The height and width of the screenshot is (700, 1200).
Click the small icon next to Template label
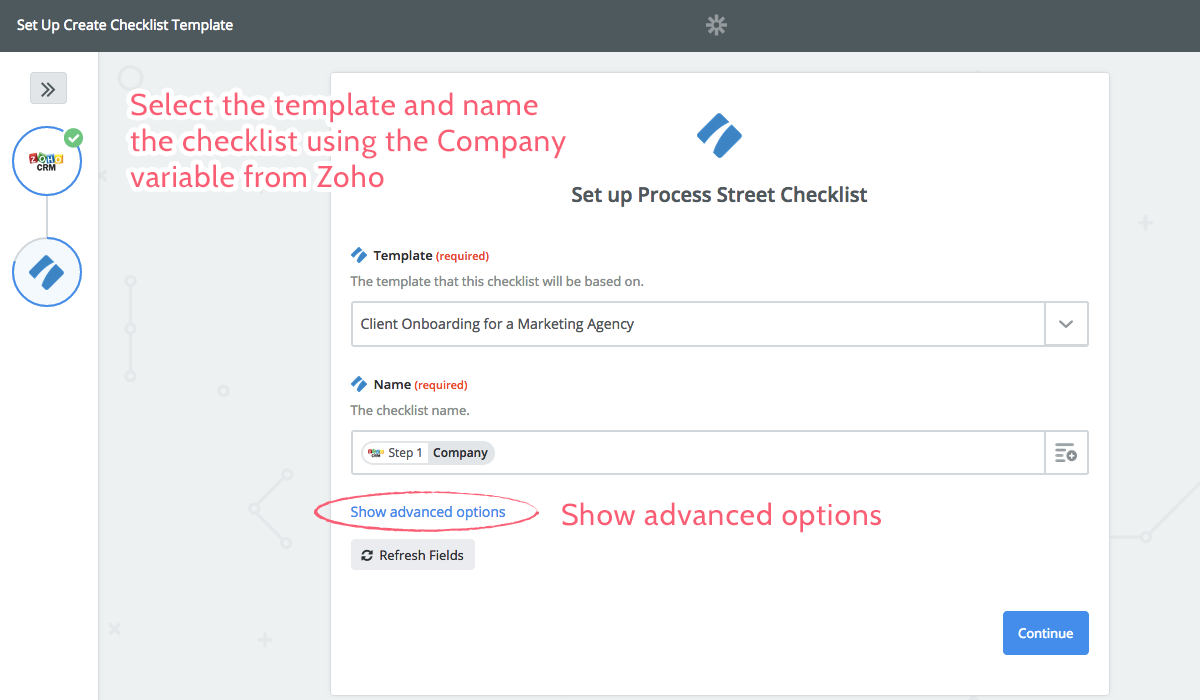pyautogui.click(x=359, y=255)
